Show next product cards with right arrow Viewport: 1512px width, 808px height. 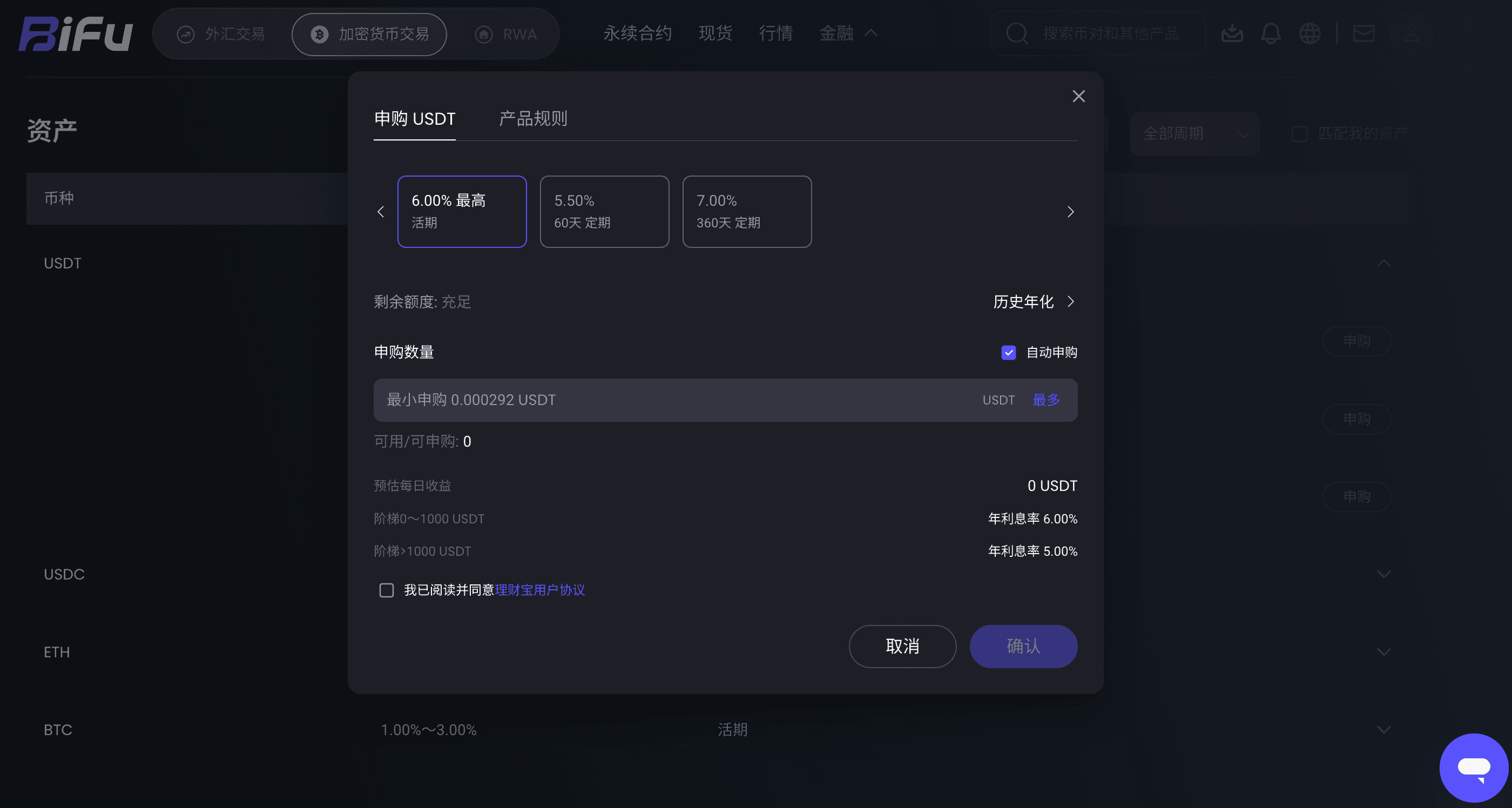pos(1070,212)
